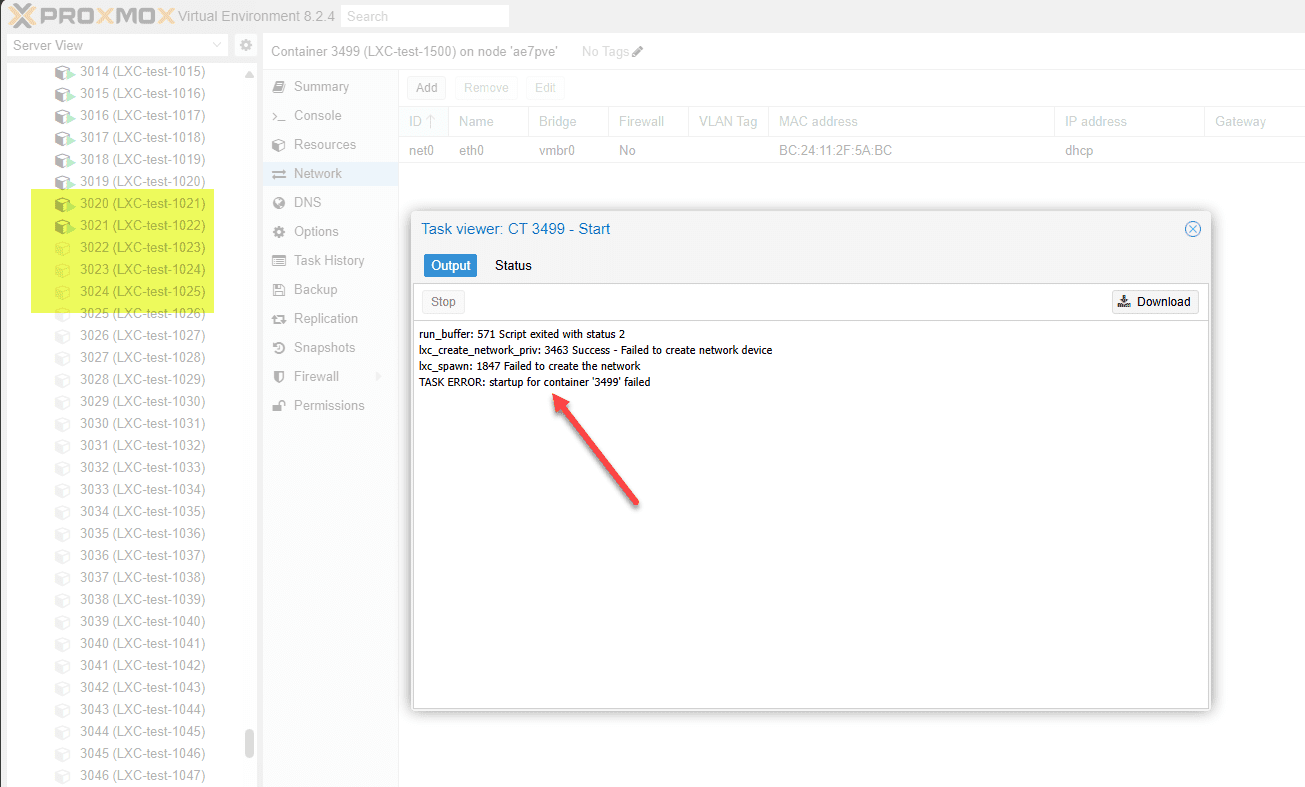Viewport: 1305px width, 787px height.
Task: Click the gear icon beside Server View
Action: (245, 45)
